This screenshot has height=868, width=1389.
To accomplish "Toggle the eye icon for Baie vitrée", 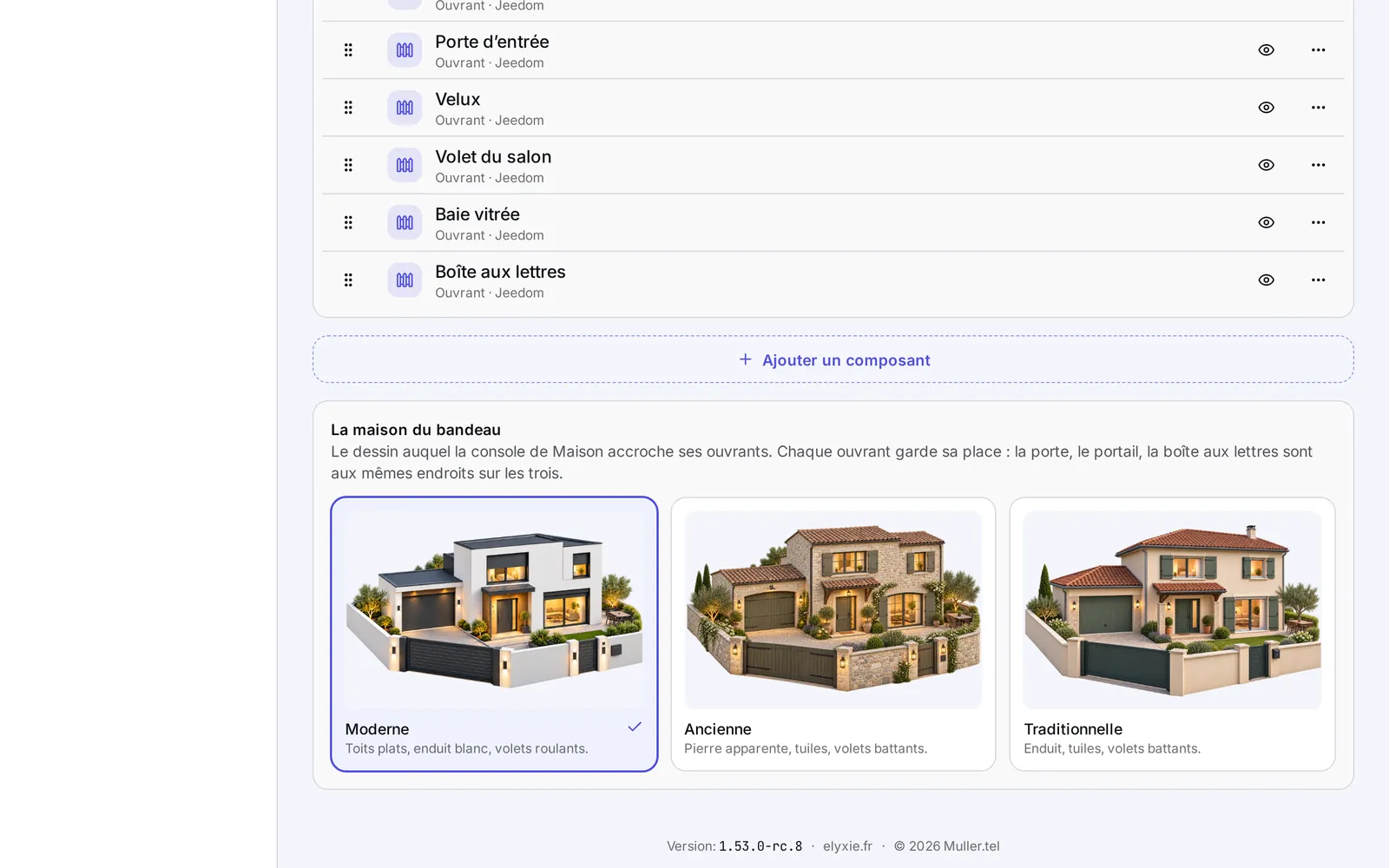I will pyautogui.click(x=1267, y=222).
